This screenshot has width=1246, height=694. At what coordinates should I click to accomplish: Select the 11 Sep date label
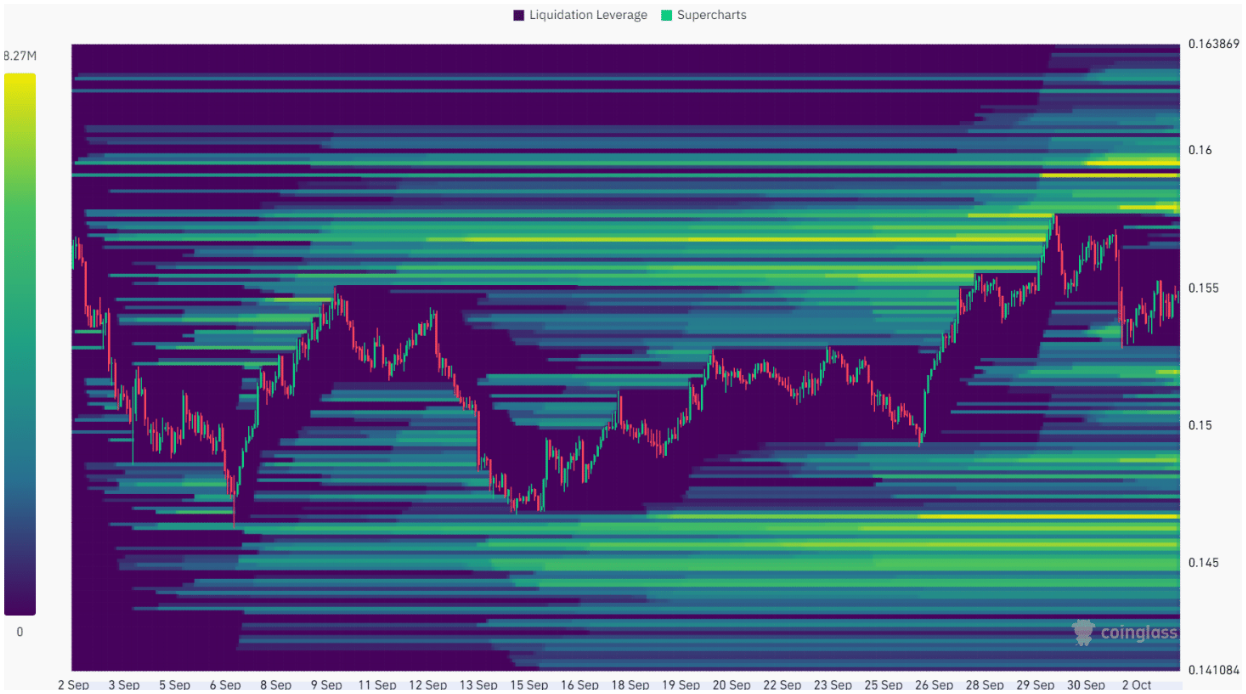(377, 685)
